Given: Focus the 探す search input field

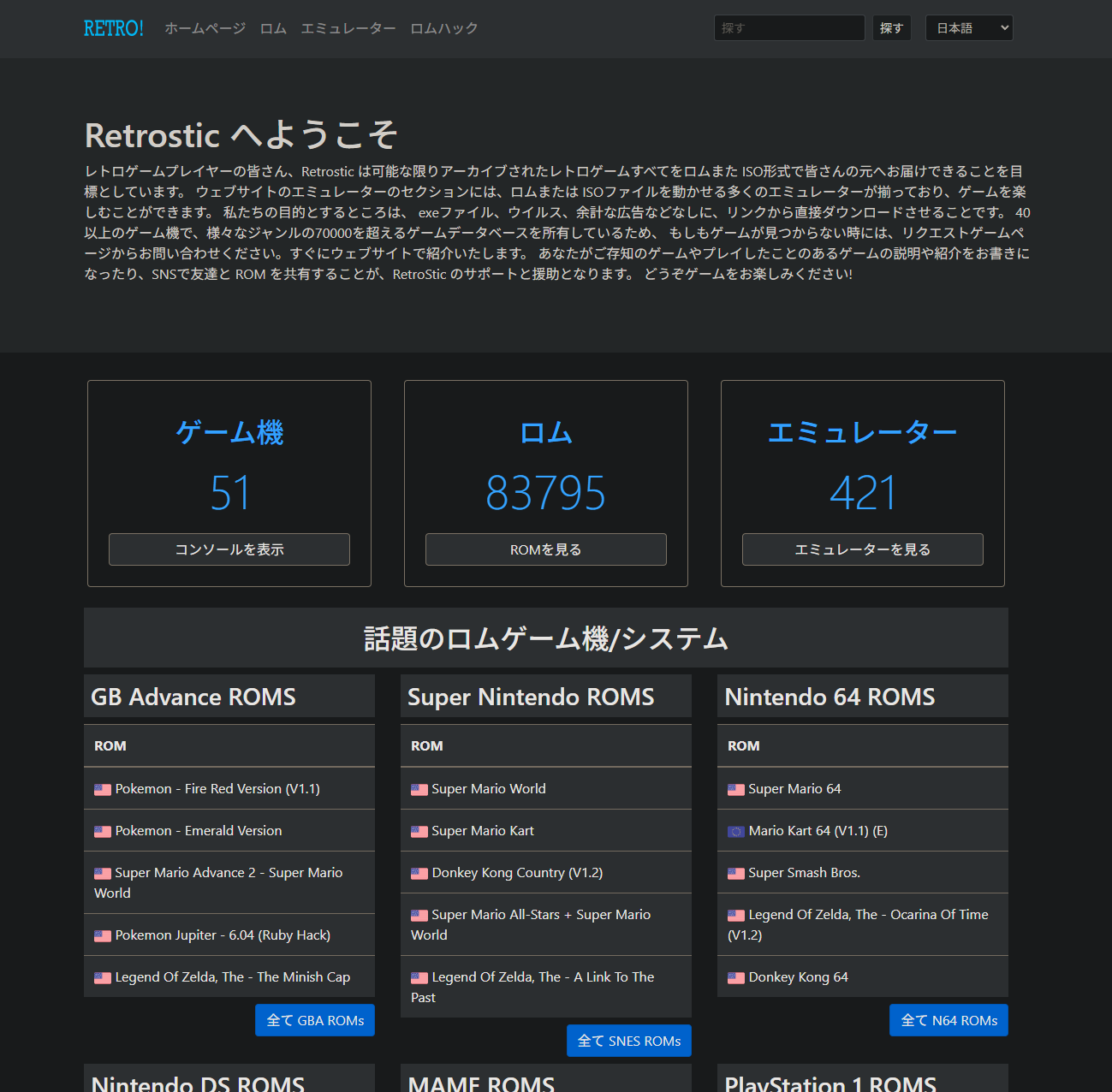Looking at the screenshot, I should click(789, 27).
